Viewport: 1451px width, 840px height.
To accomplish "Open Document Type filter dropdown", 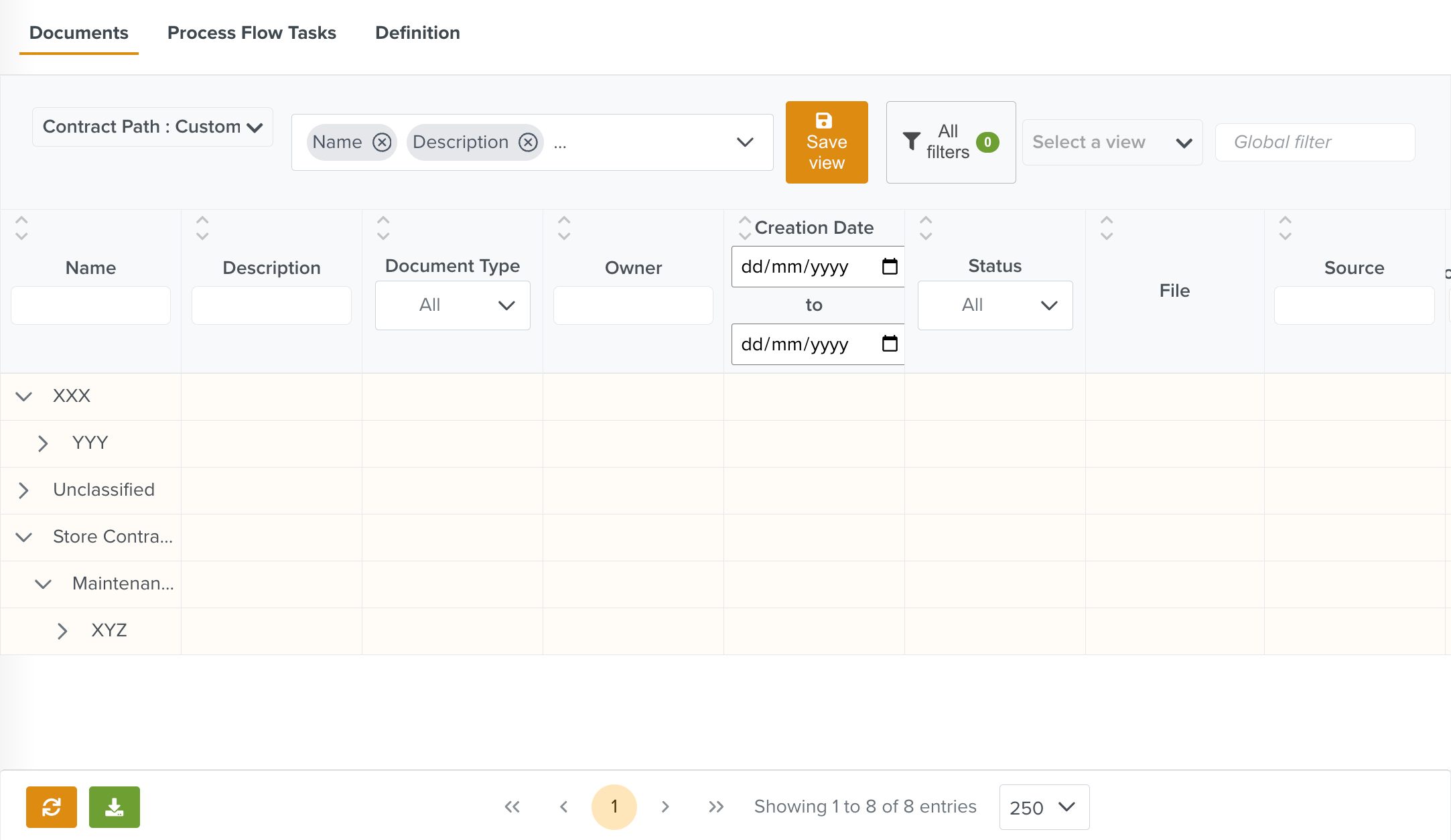I will [453, 305].
